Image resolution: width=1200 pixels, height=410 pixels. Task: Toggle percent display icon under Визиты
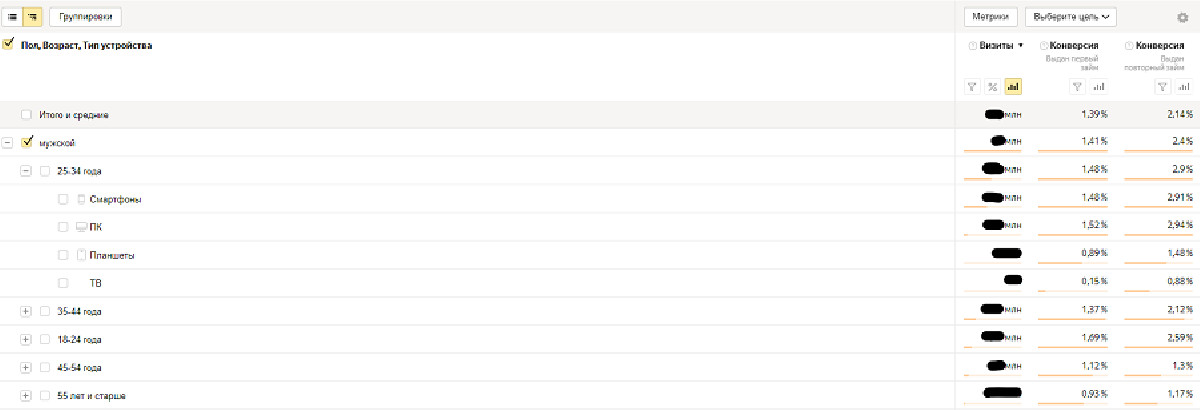click(993, 87)
